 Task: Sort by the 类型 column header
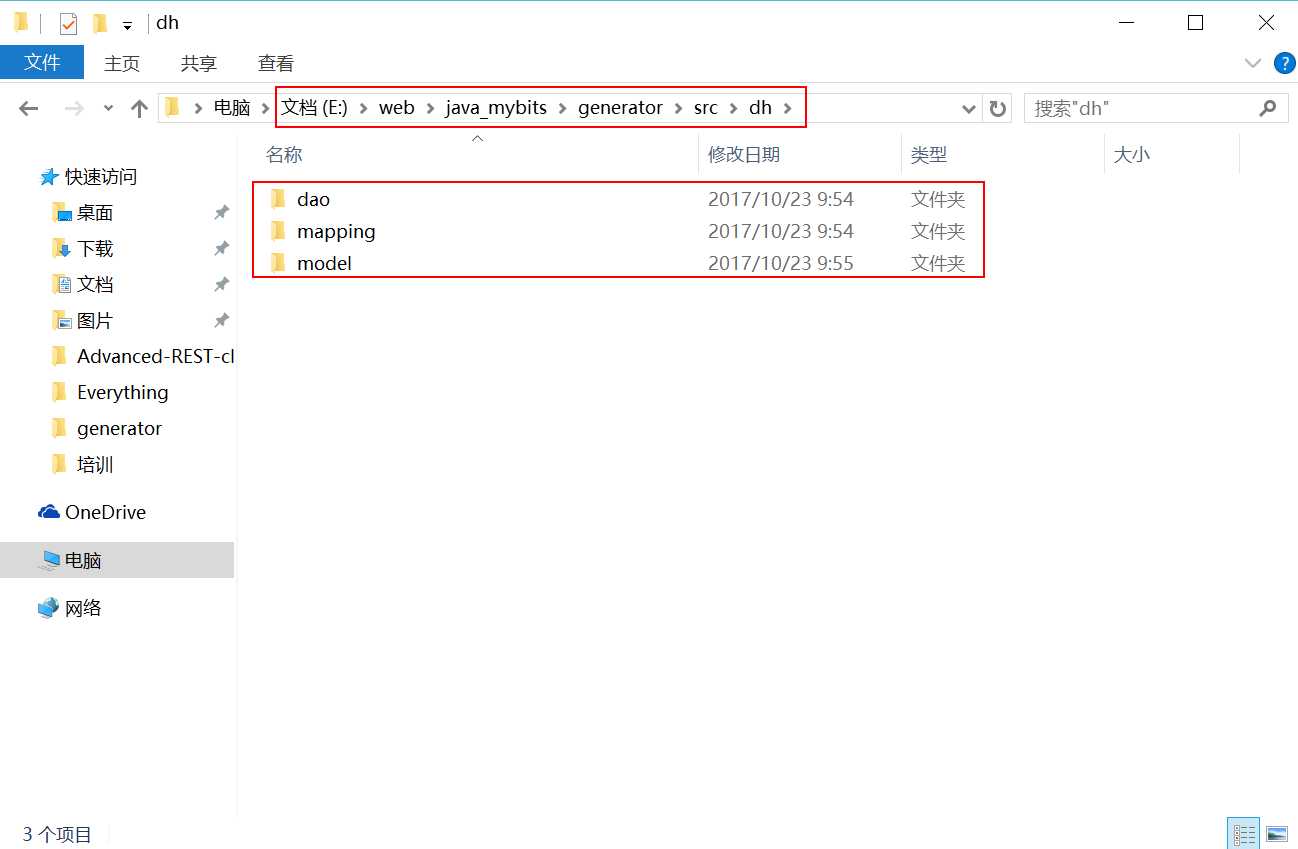928,155
